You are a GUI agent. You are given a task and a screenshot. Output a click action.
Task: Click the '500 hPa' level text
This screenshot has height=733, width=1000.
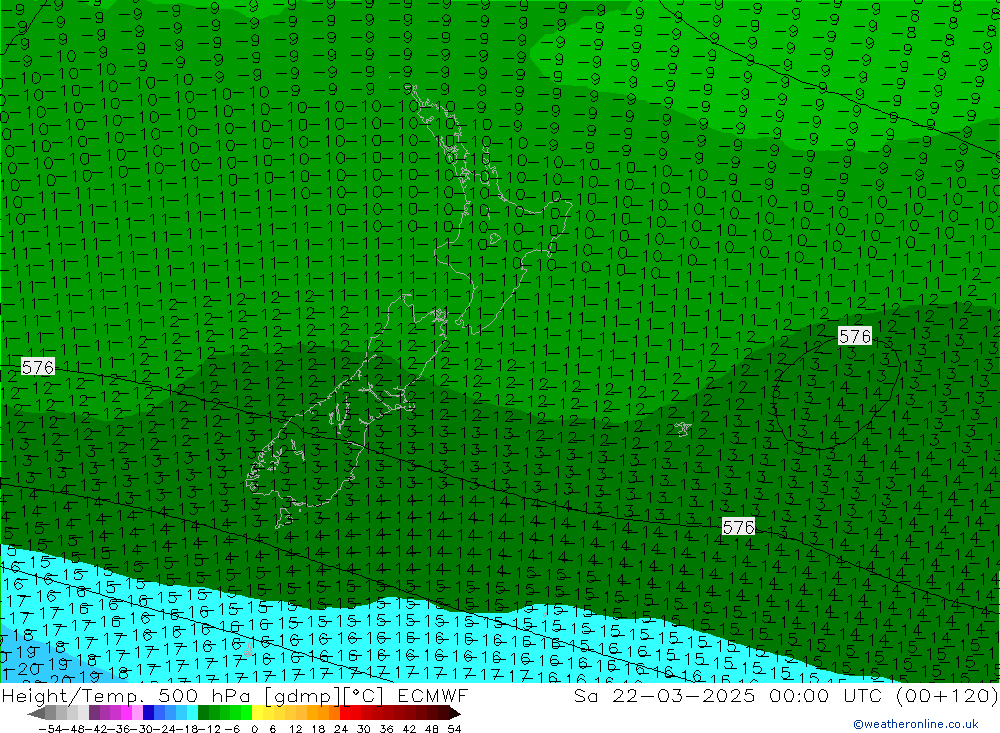[x=205, y=695]
